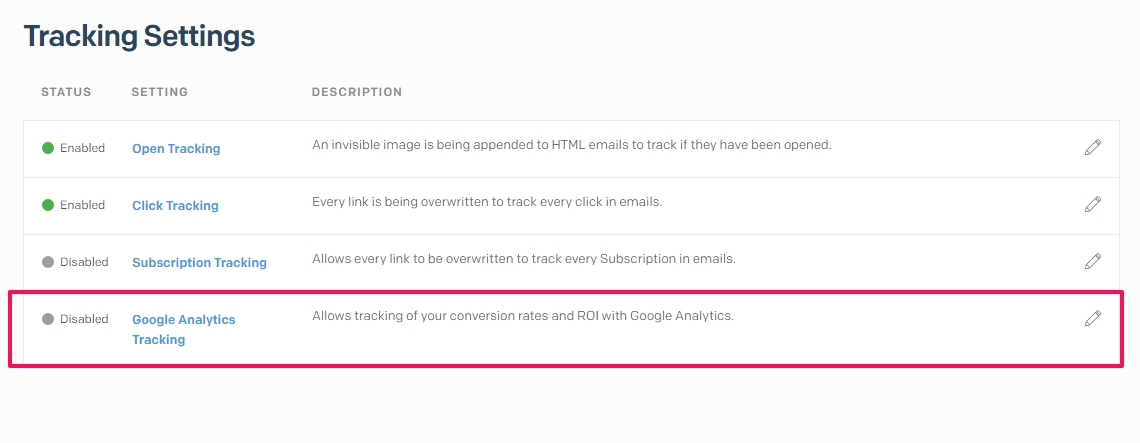Image resolution: width=1140 pixels, height=443 pixels.
Task: Click the pencil icon for Click Tracking
Action: tap(1093, 204)
